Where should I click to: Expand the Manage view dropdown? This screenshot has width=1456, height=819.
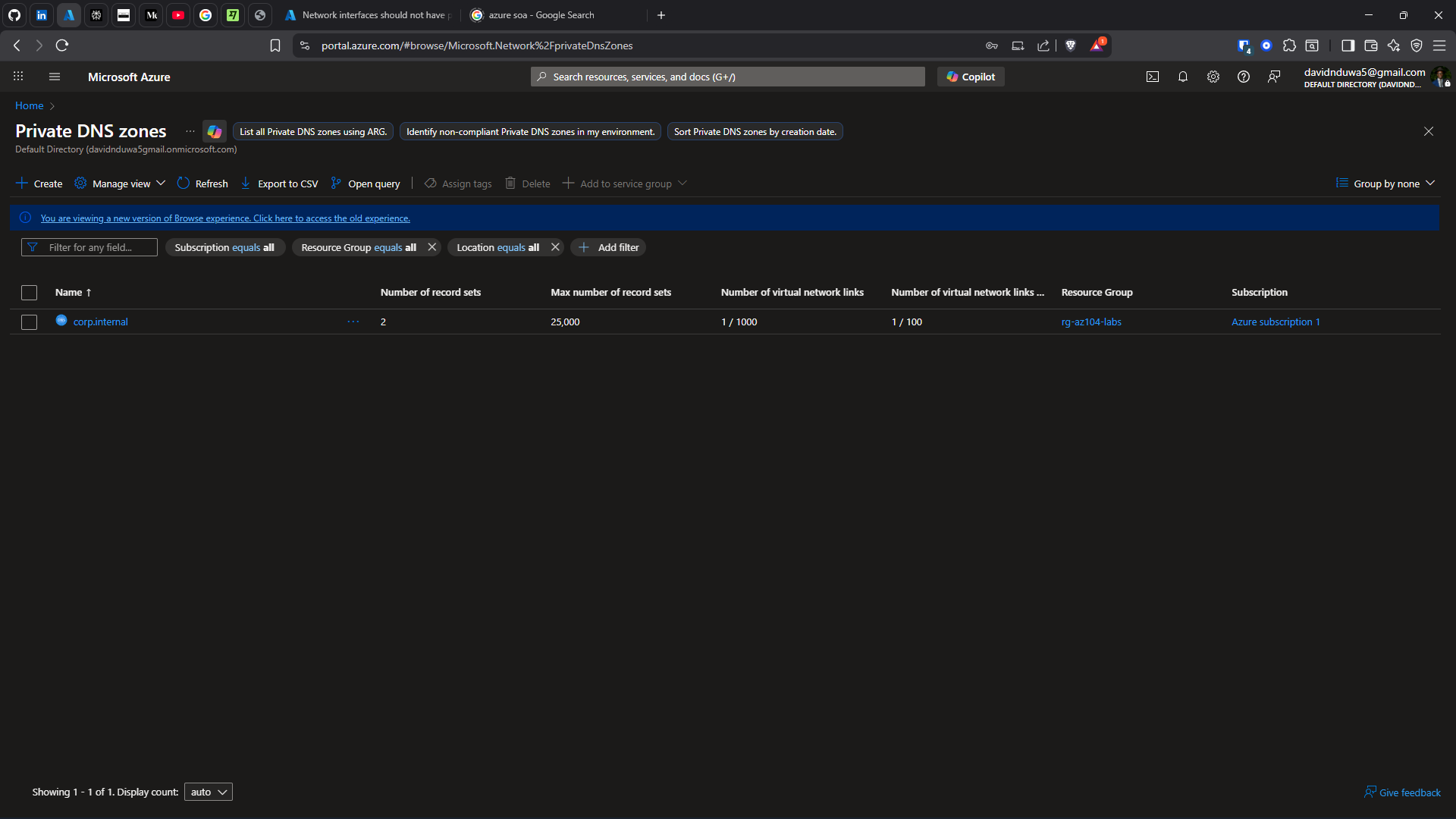(x=120, y=184)
